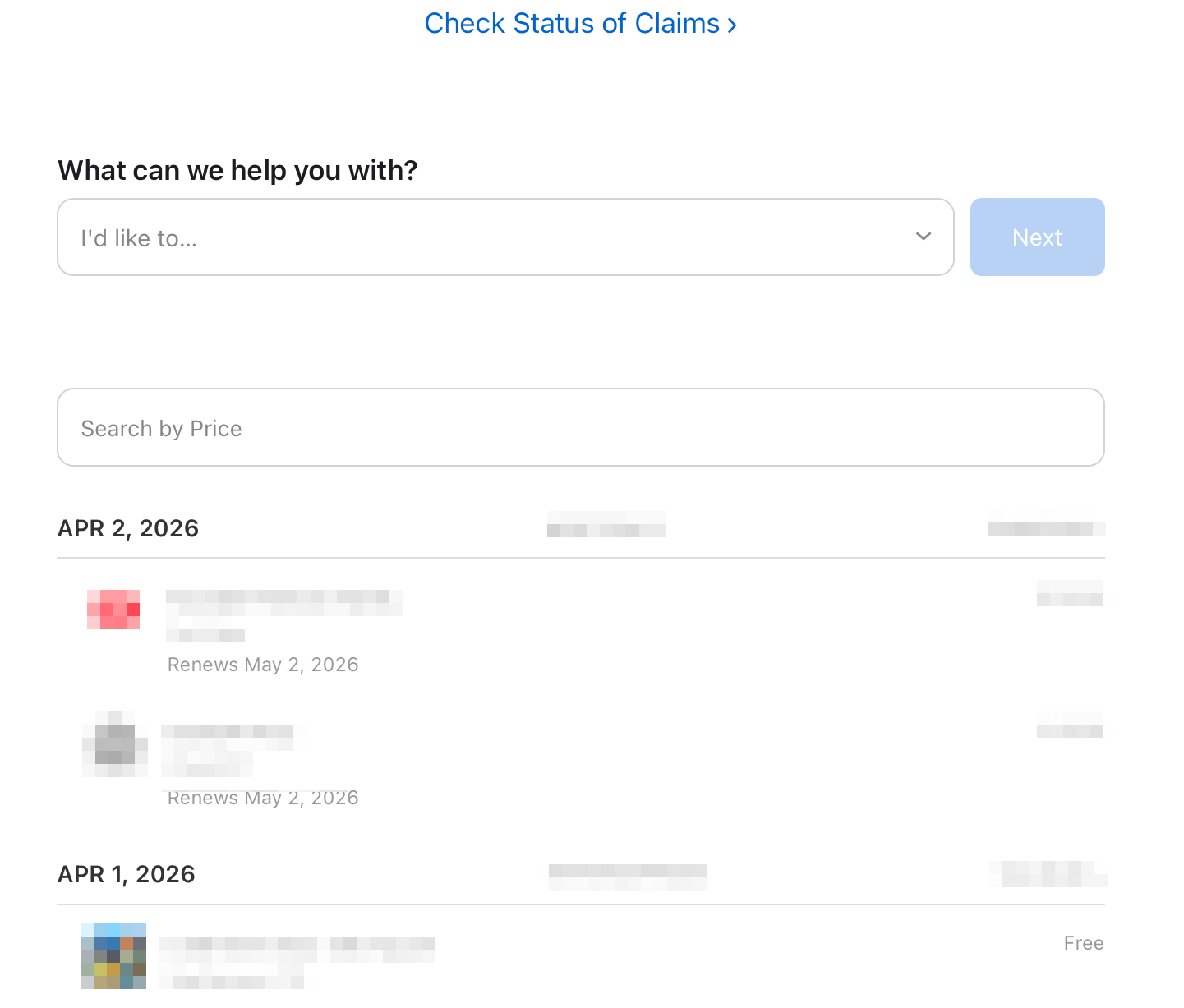
Task: Click the chevron beside Check Status of Claims
Action: [x=731, y=25]
